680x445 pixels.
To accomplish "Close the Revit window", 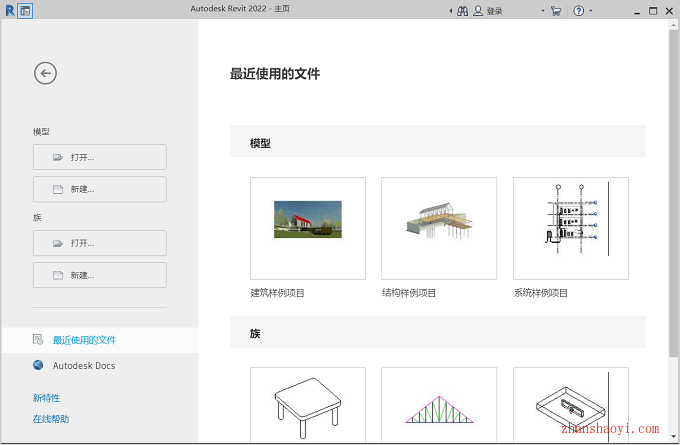I will point(669,11).
